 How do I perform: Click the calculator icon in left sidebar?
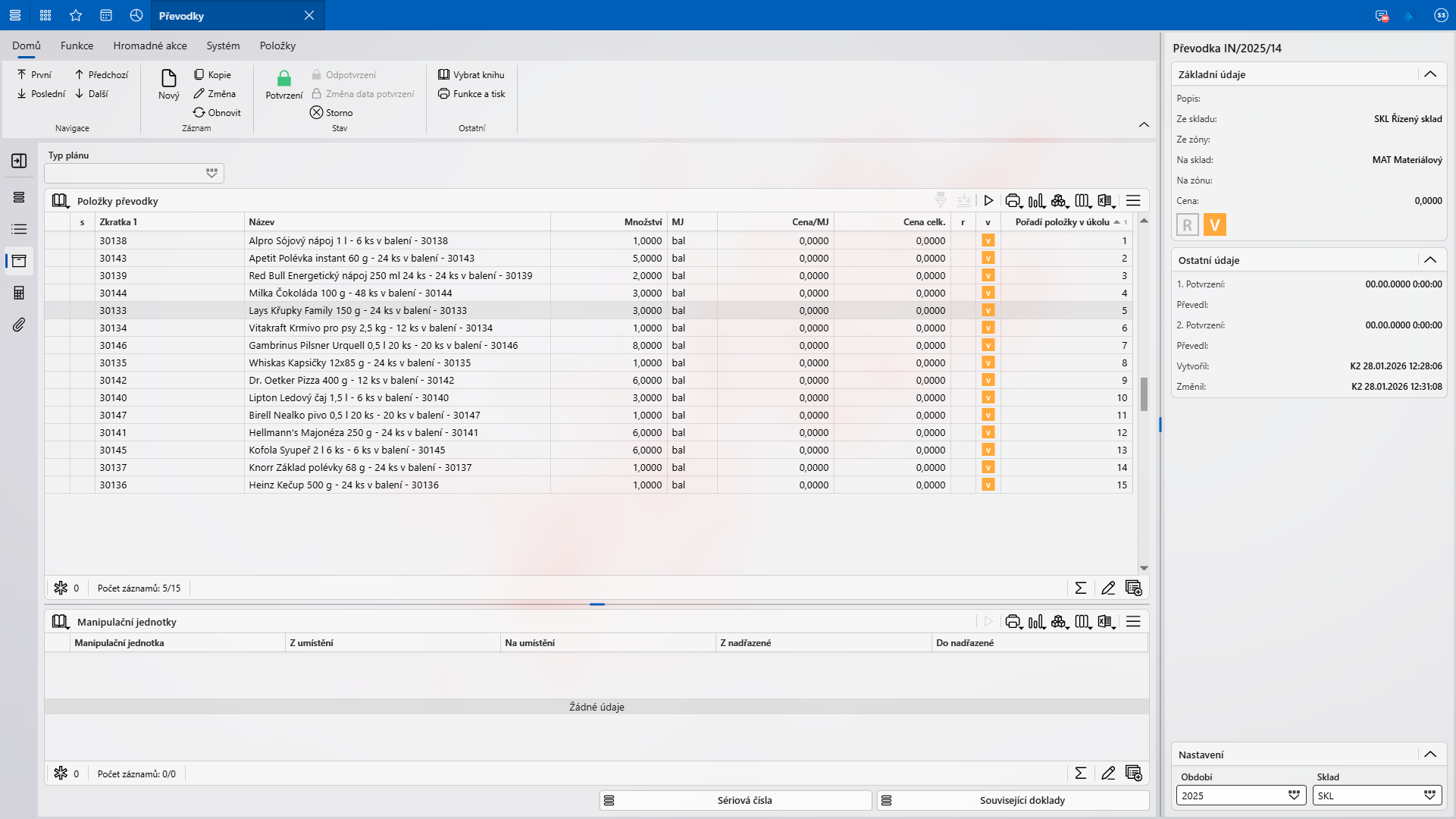tap(19, 293)
